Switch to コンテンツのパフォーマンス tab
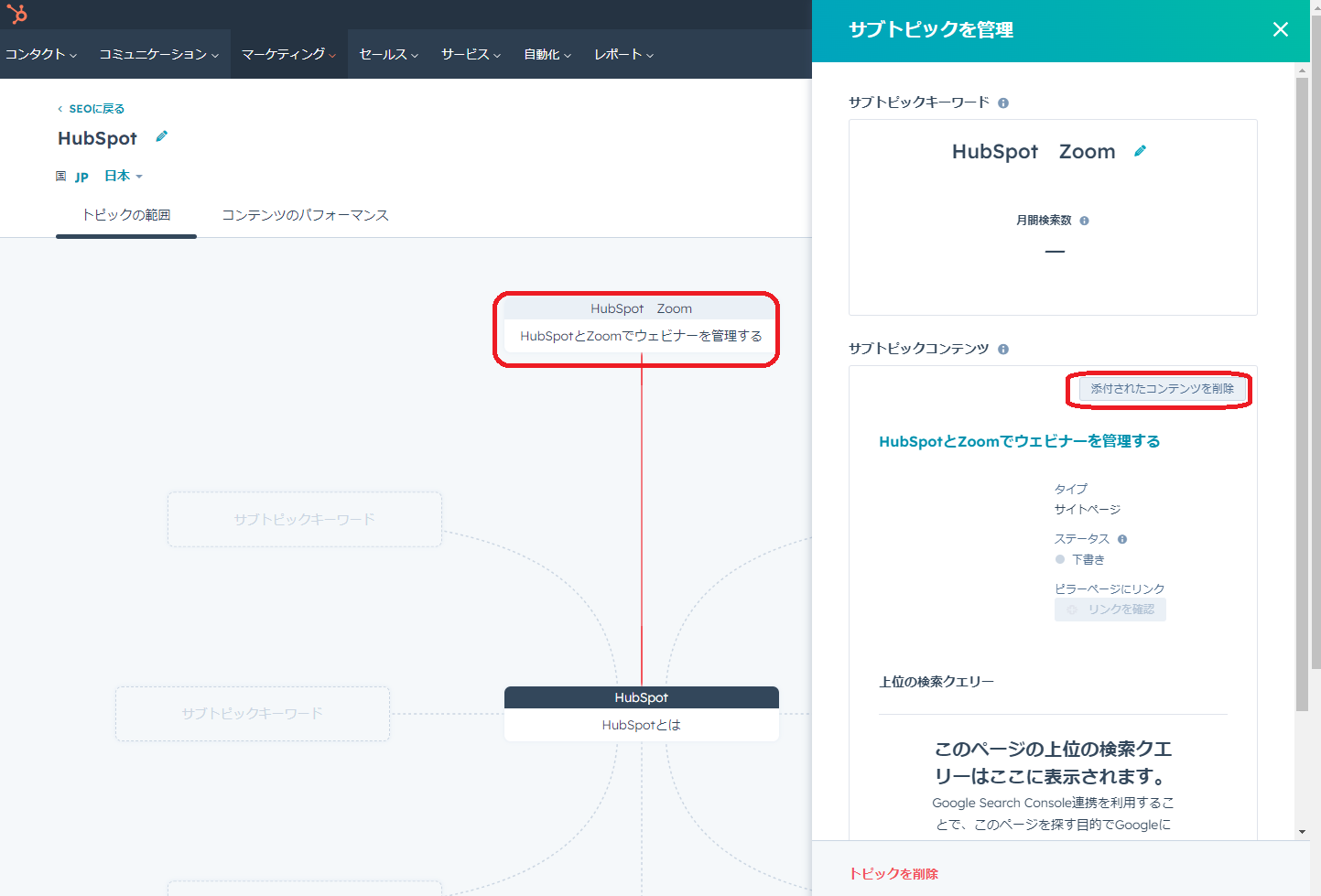Image resolution: width=1321 pixels, height=896 pixels. tap(305, 215)
